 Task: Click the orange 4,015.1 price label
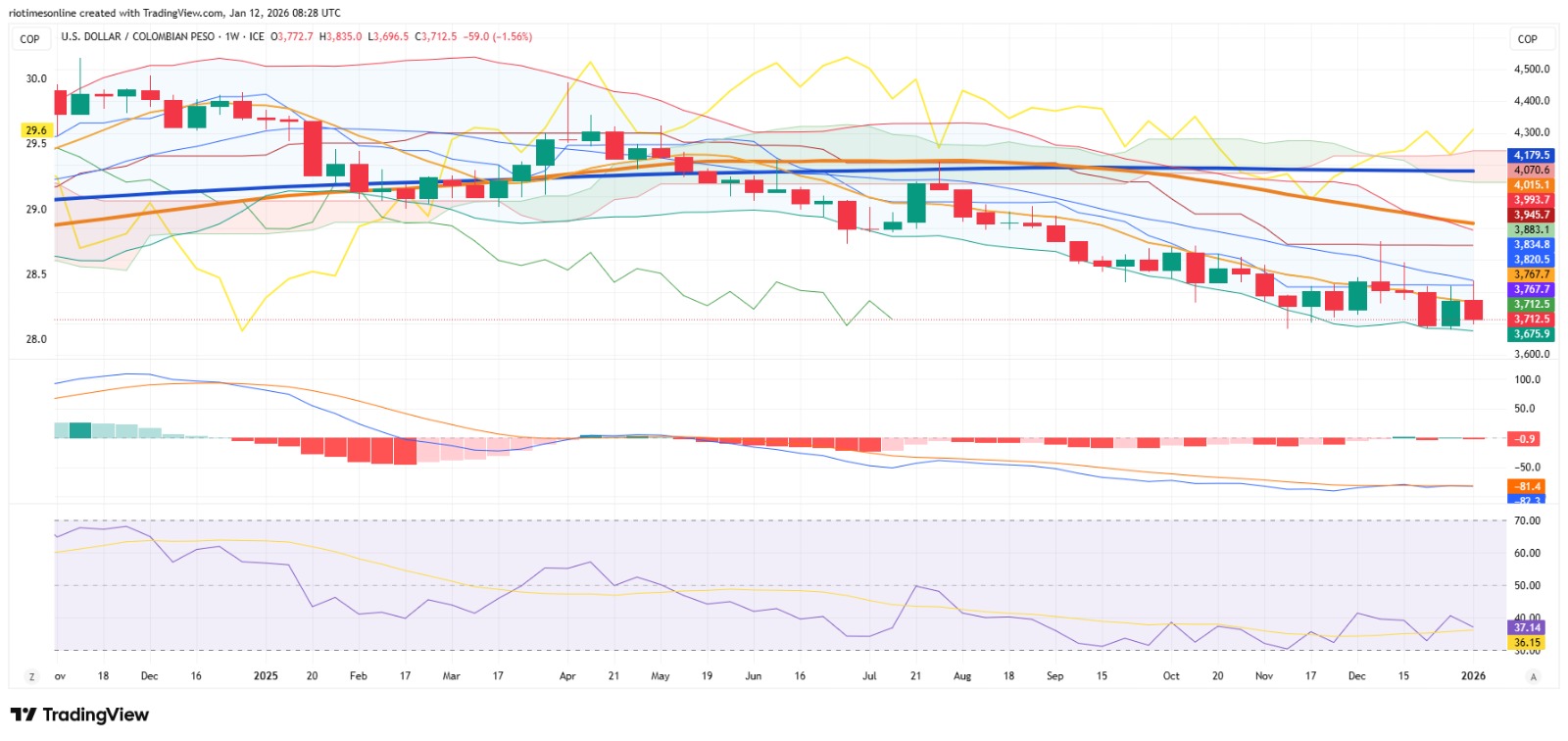[1532, 184]
